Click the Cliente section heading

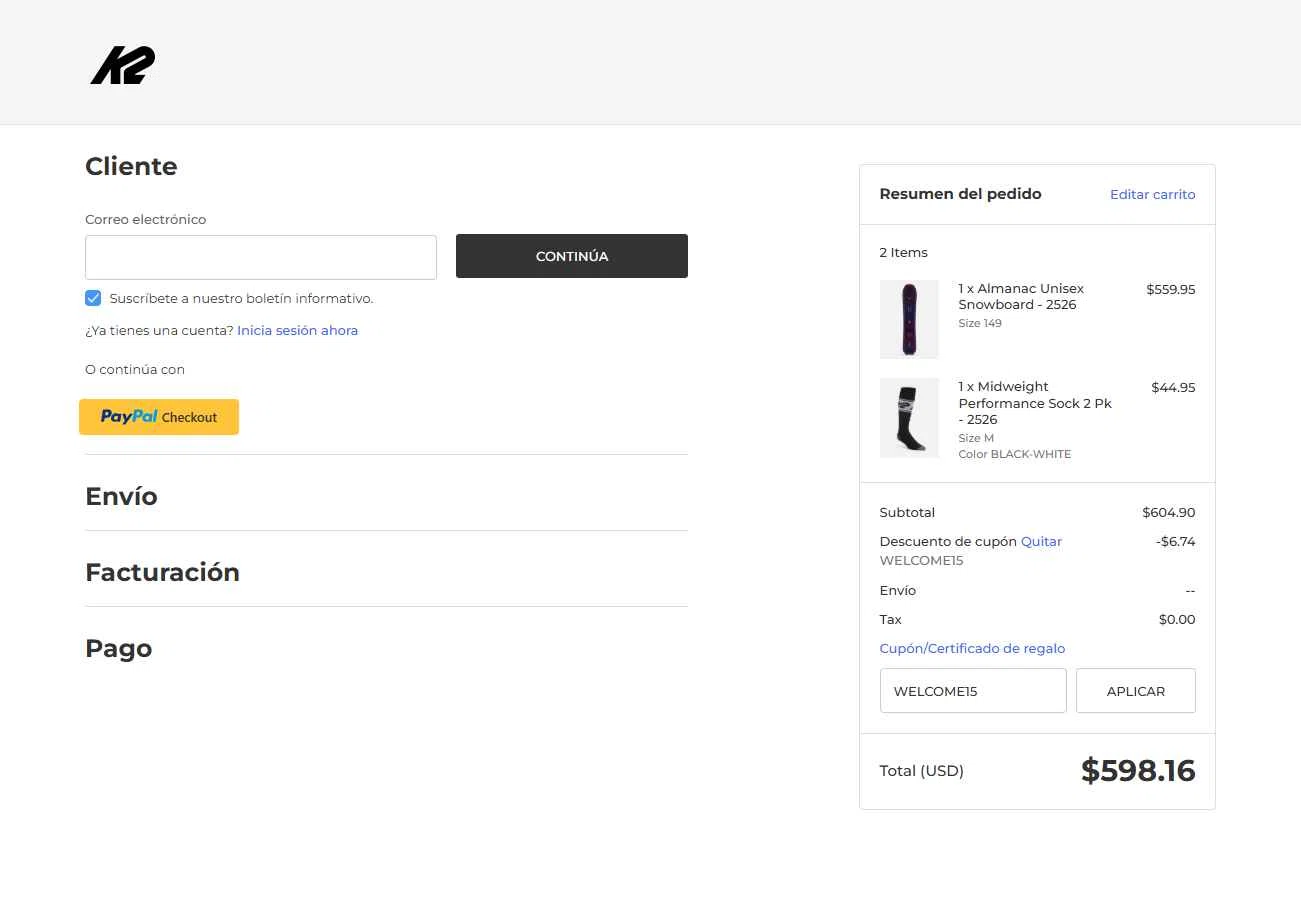click(x=131, y=166)
